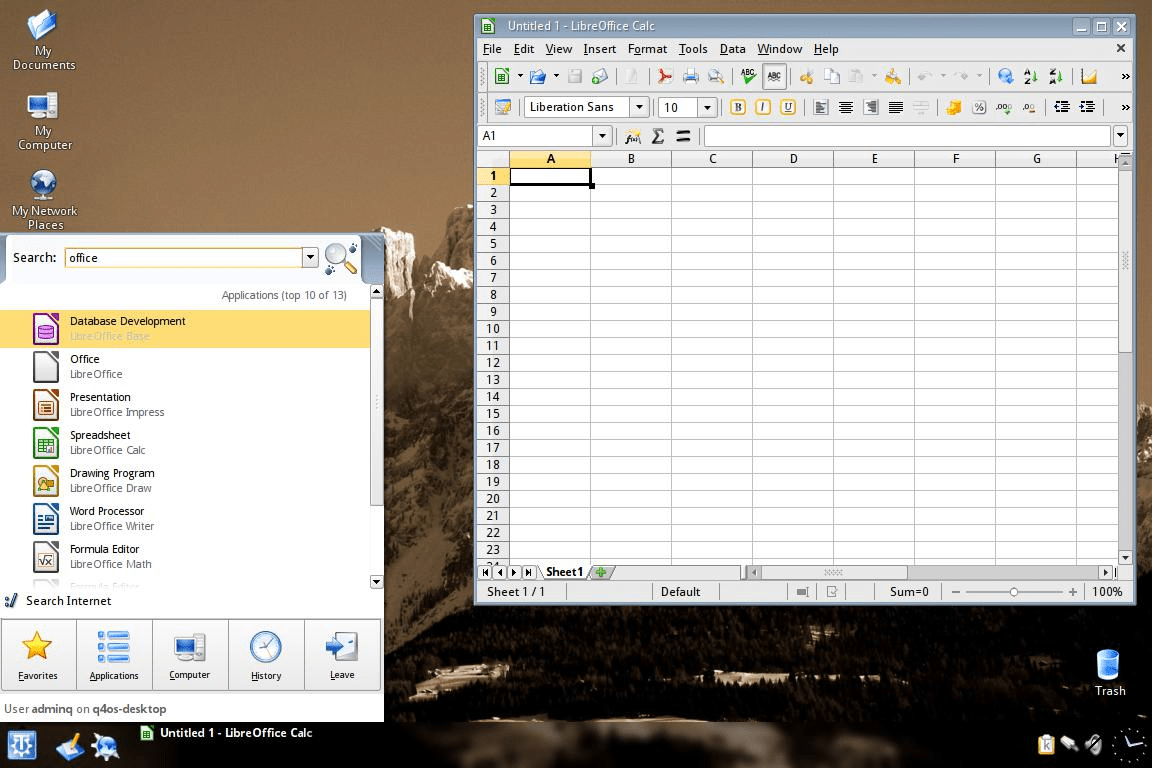Click the Cut scissors icon
Image resolution: width=1152 pixels, height=768 pixels.
(x=807, y=76)
